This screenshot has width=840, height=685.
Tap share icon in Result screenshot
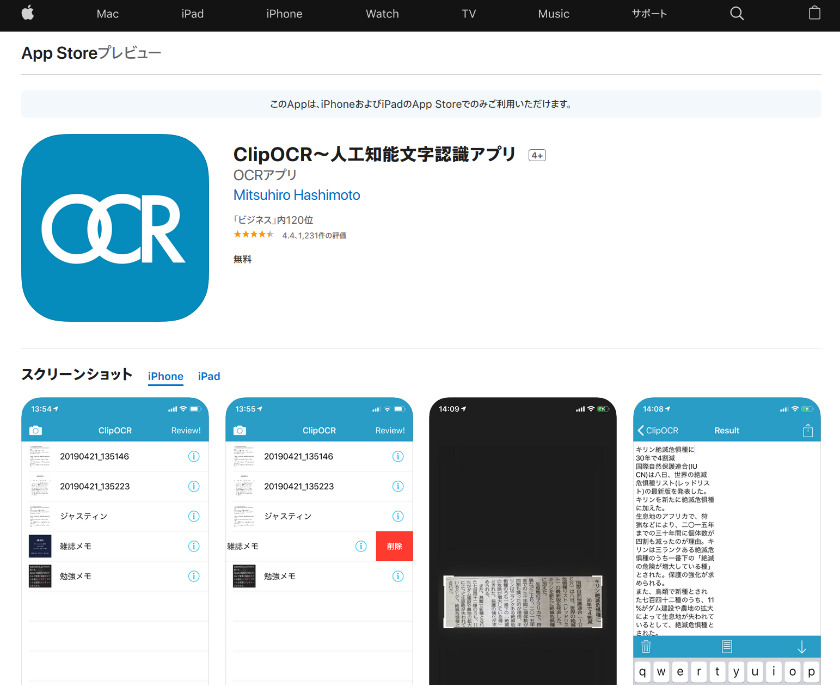(x=808, y=430)
